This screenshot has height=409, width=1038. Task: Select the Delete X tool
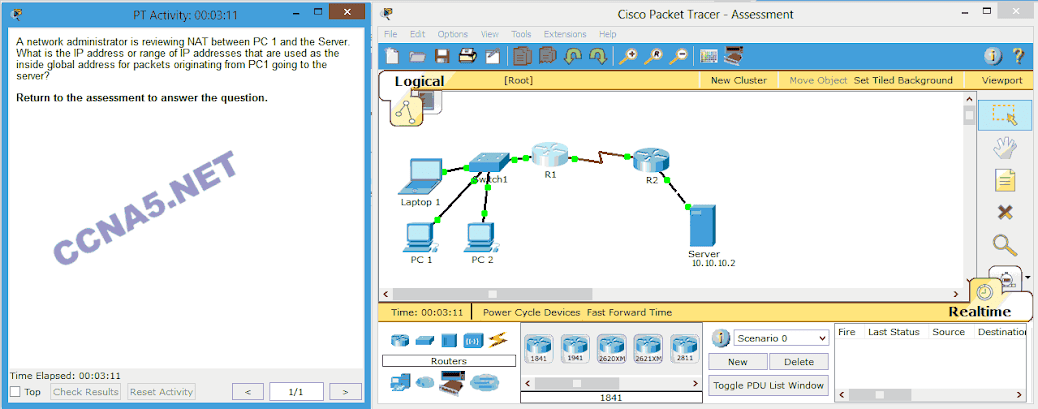[1005, 212]
